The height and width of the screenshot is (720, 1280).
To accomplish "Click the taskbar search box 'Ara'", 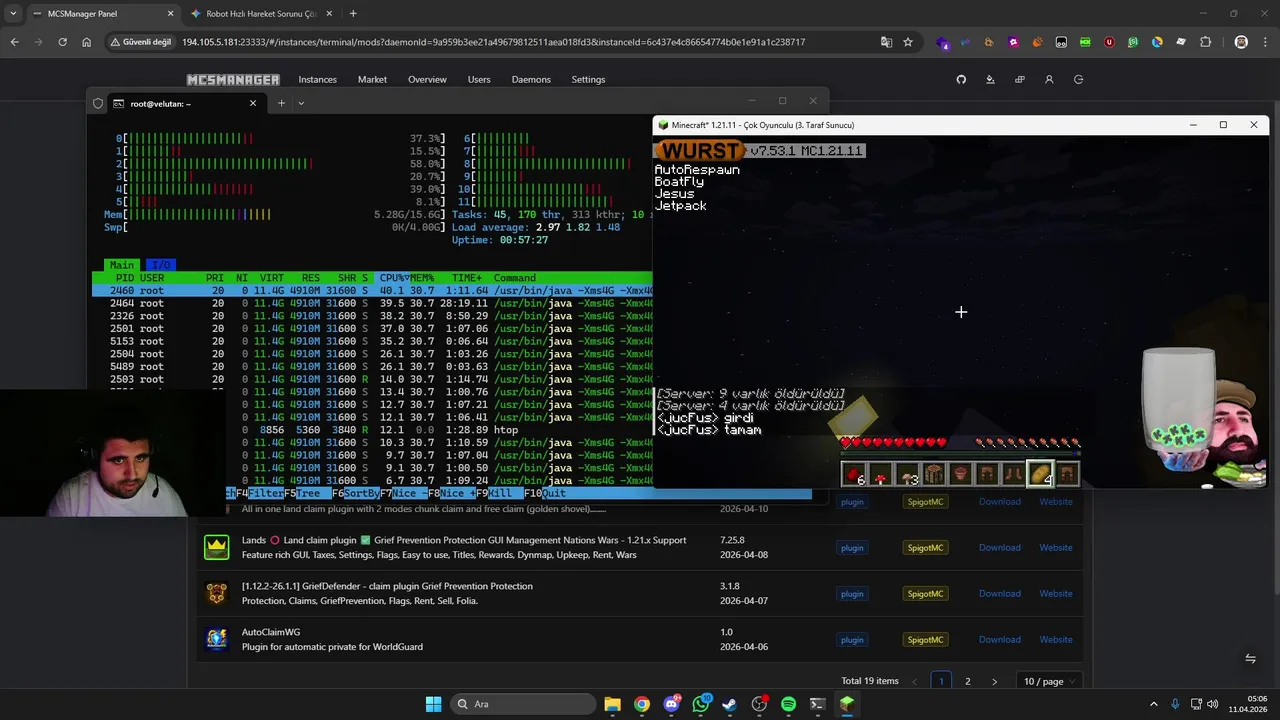I will (521, 704).
